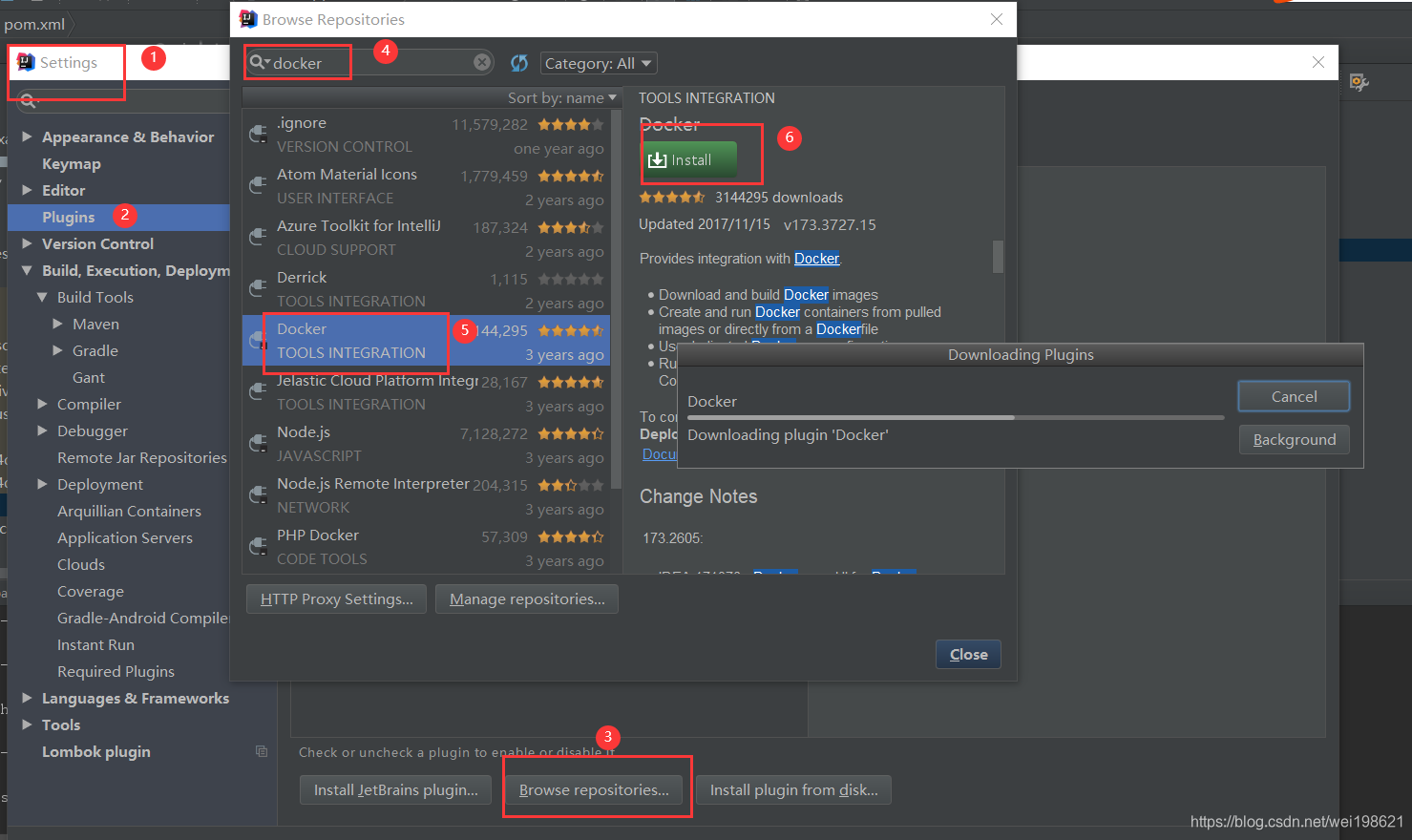Click Manage repositories button

[527, 598]
